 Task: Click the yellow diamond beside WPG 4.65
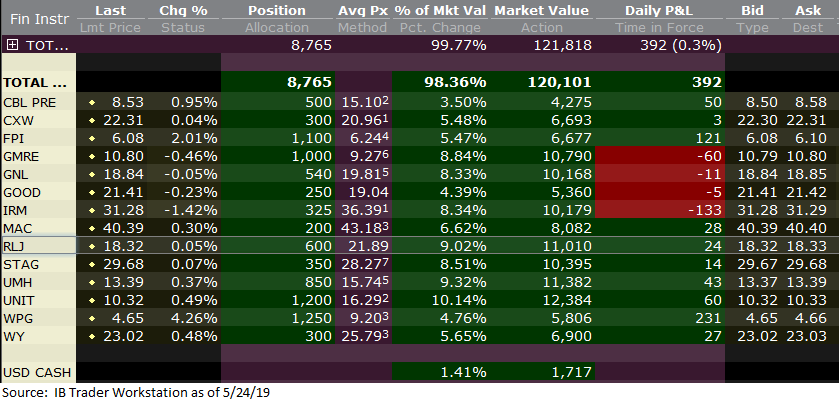(91, 318)
